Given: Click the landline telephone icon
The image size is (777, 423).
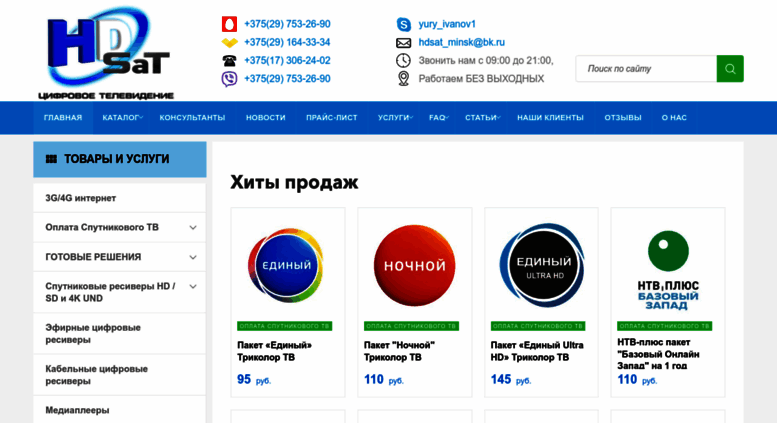Looking at the screenshot, I should click(229, 61).
